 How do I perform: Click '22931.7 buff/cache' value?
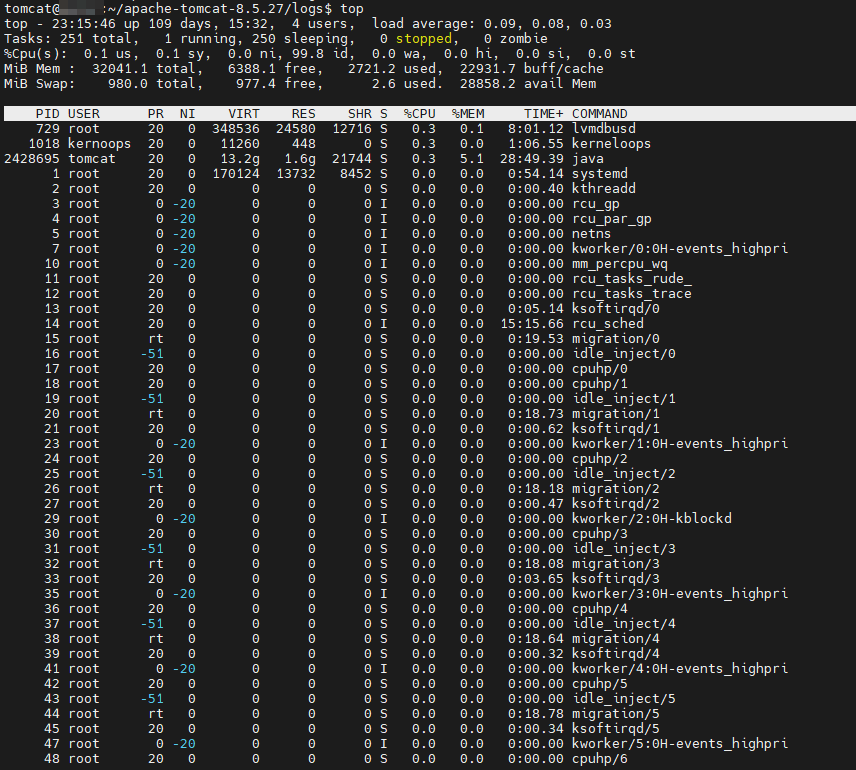tap(532, 69)
